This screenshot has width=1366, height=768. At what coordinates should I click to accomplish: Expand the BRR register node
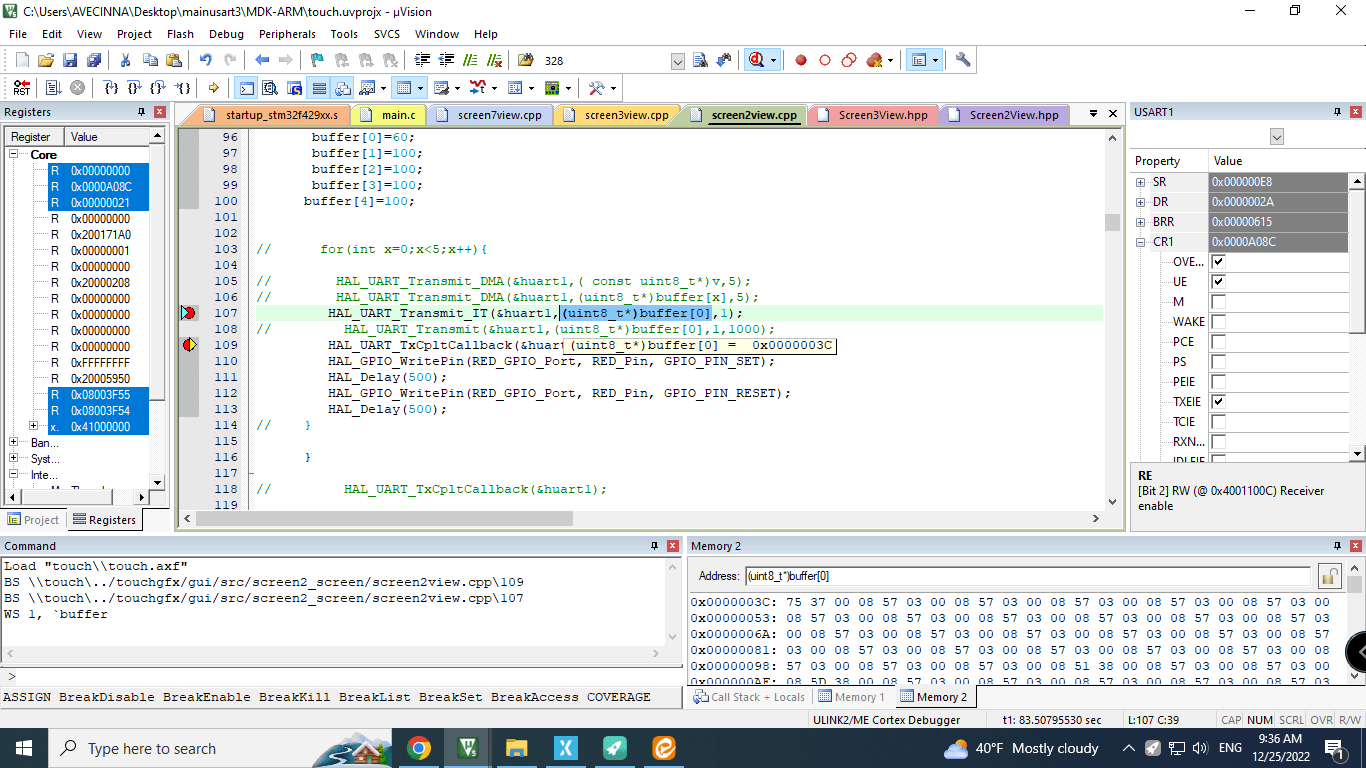[1141, 222]
